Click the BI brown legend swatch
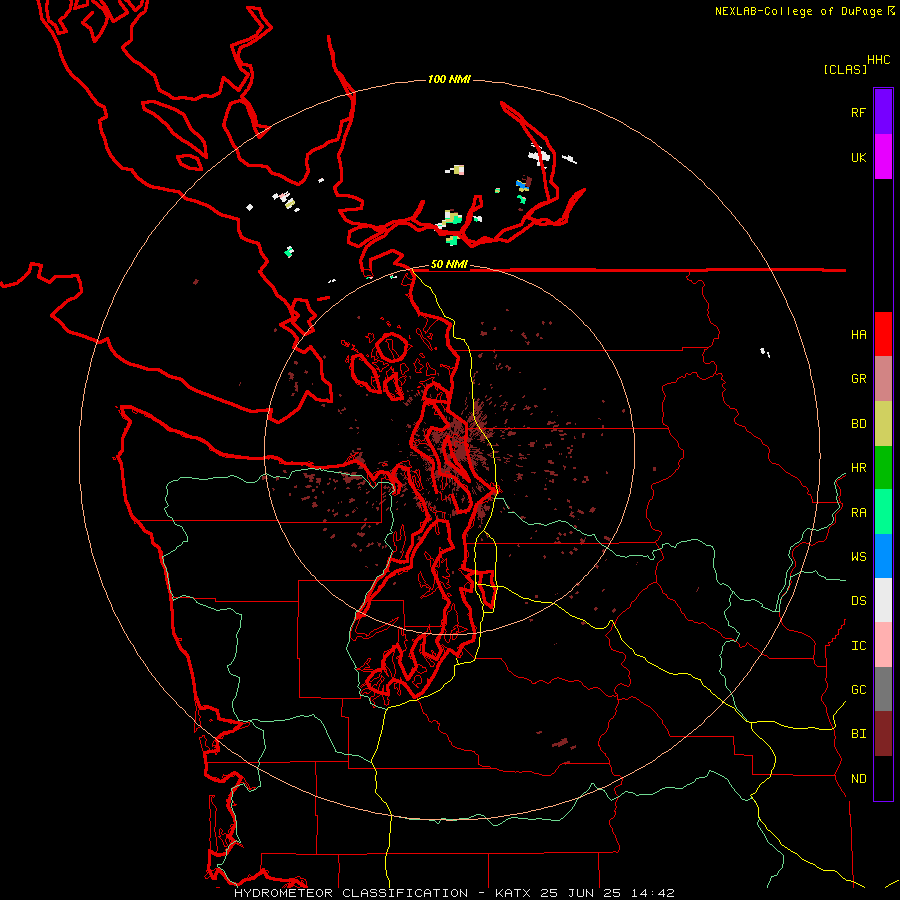The image size is (900, 900). [883, 734]
